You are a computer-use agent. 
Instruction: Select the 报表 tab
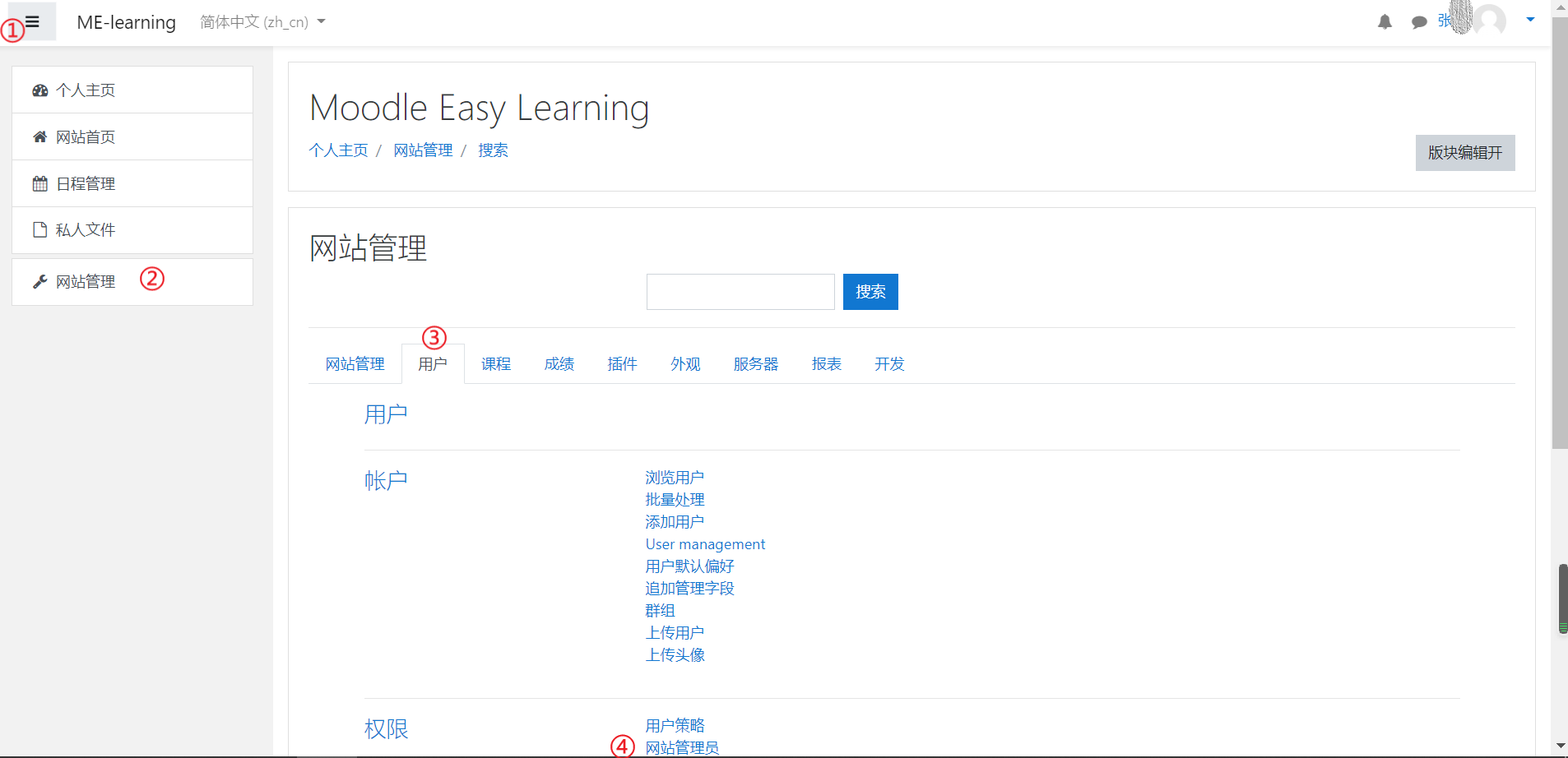coord(826,363)
